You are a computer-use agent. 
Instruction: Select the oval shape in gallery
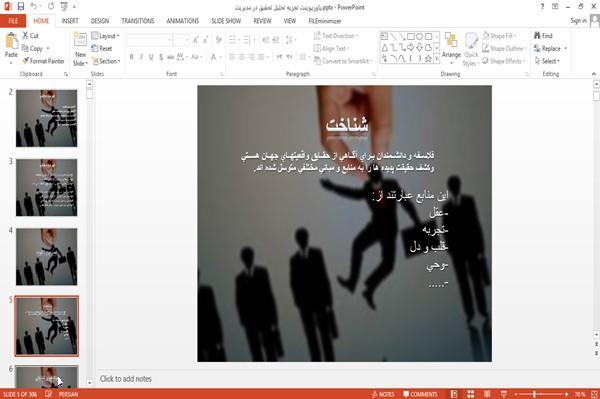tap(419, 36)
